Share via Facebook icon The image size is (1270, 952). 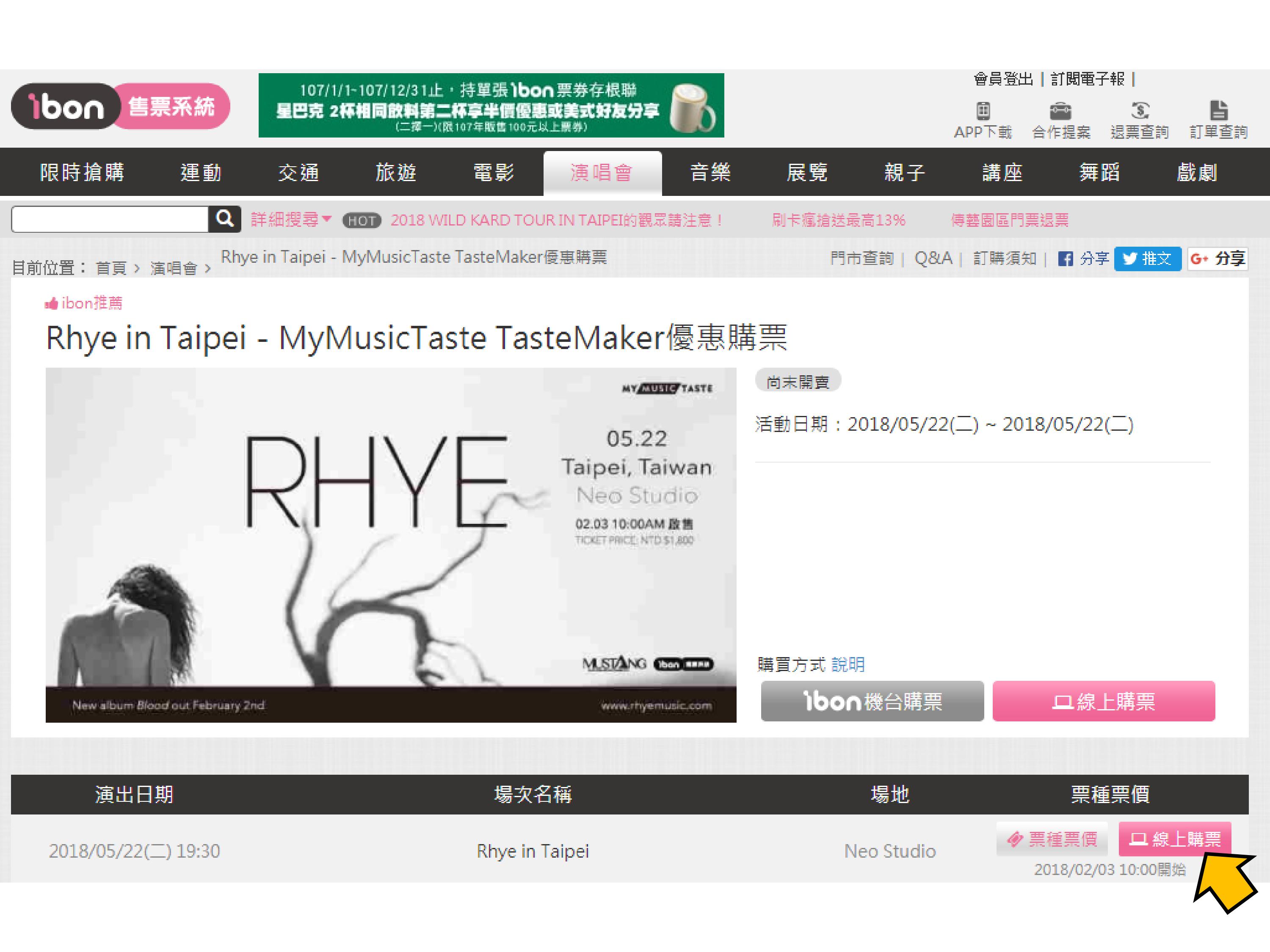[x=1065, y=259]
